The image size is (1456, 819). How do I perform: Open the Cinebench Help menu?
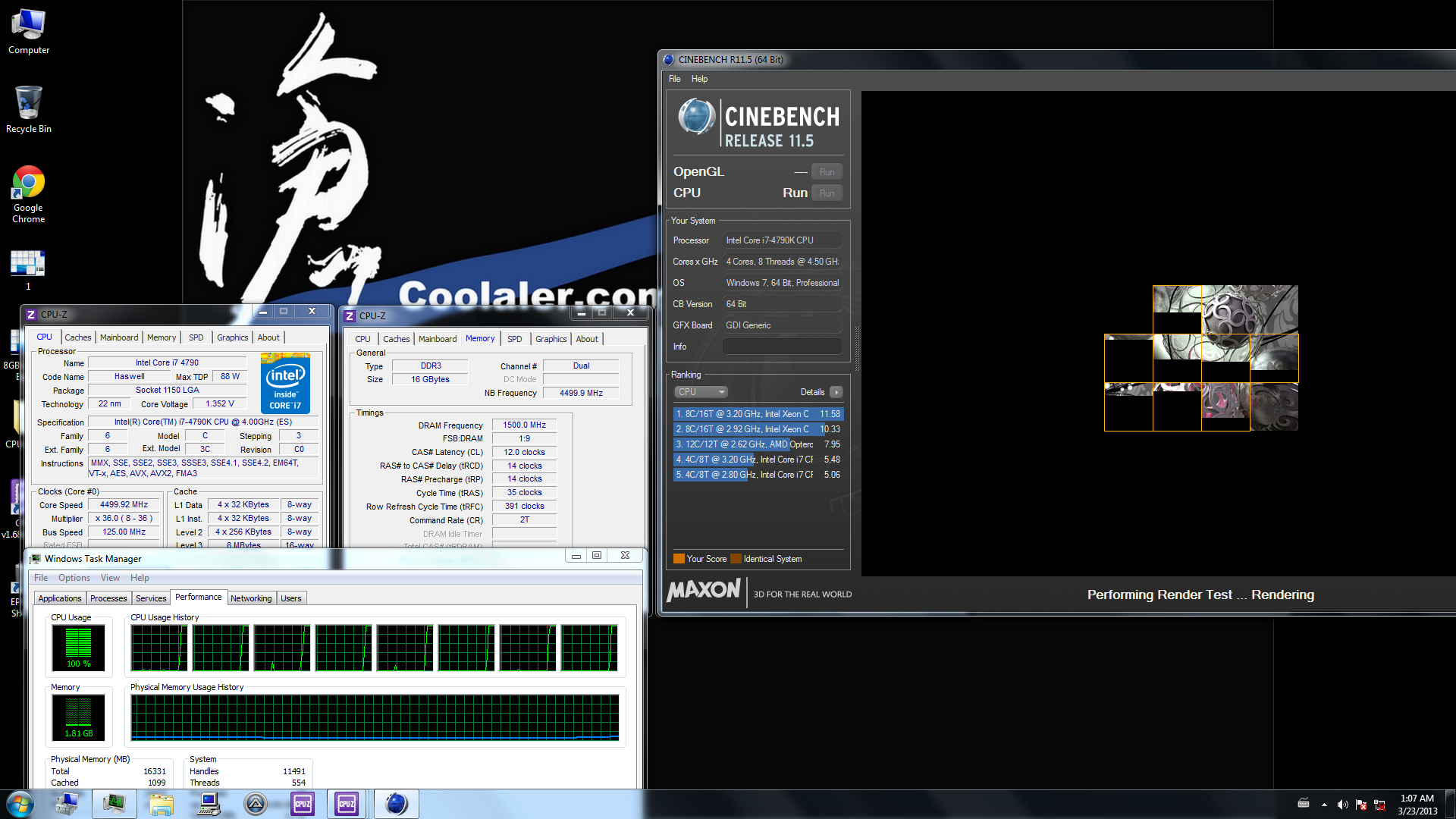[699, 79]
